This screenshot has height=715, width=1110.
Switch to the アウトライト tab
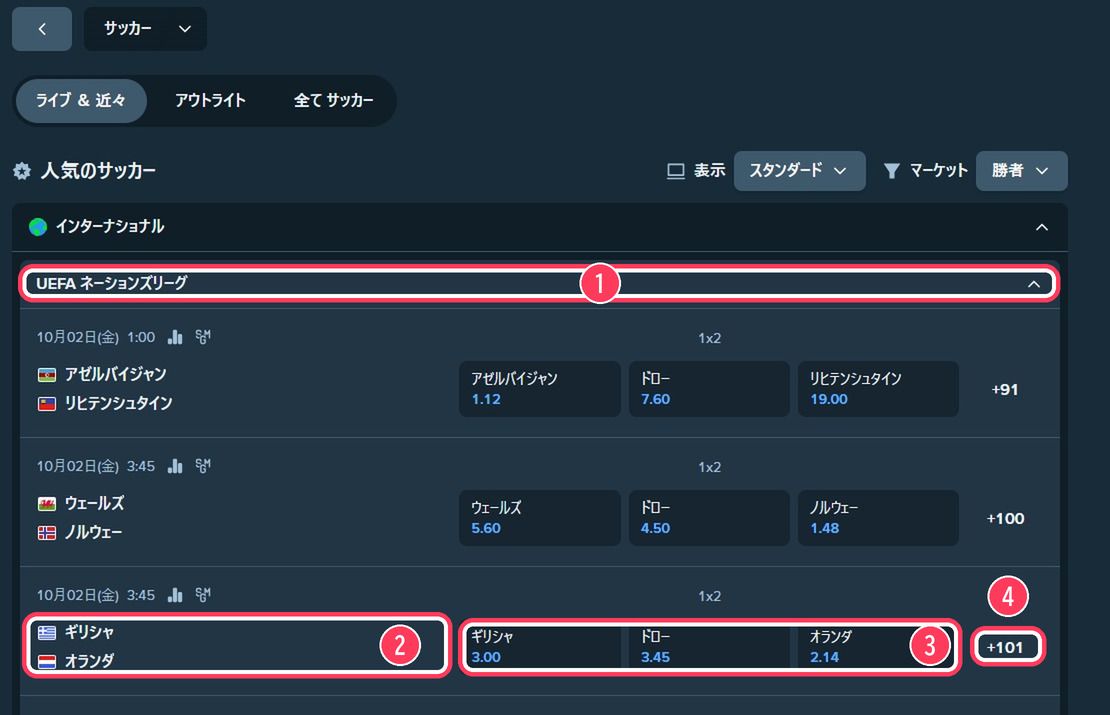(210, 101)
